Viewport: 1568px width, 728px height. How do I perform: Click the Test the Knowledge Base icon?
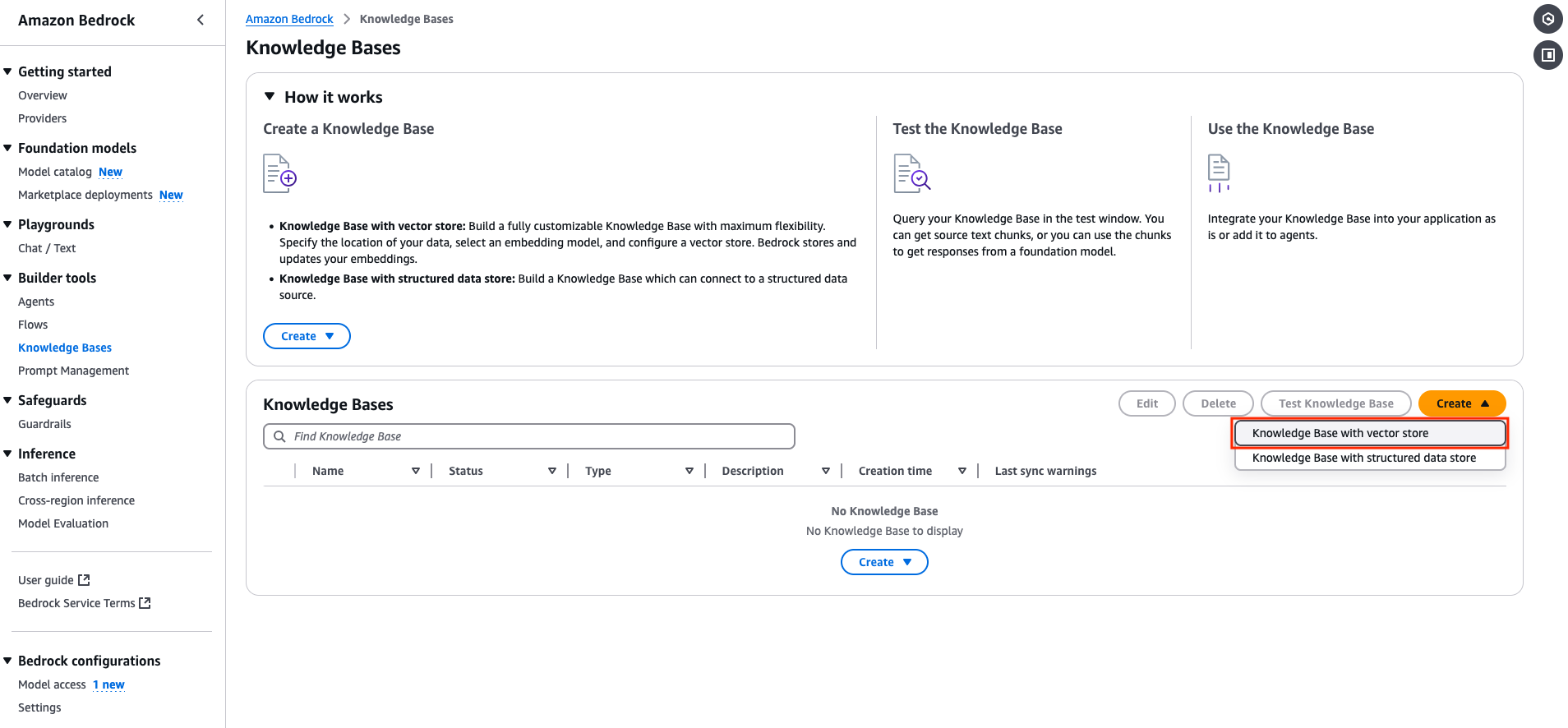click(911, 173)
